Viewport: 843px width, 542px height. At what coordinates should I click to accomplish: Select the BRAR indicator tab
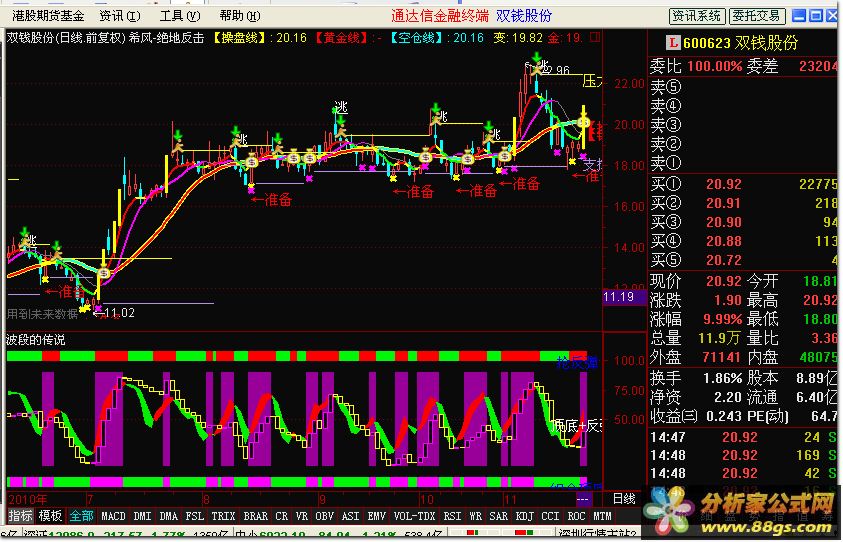click(x=255, y=516)
